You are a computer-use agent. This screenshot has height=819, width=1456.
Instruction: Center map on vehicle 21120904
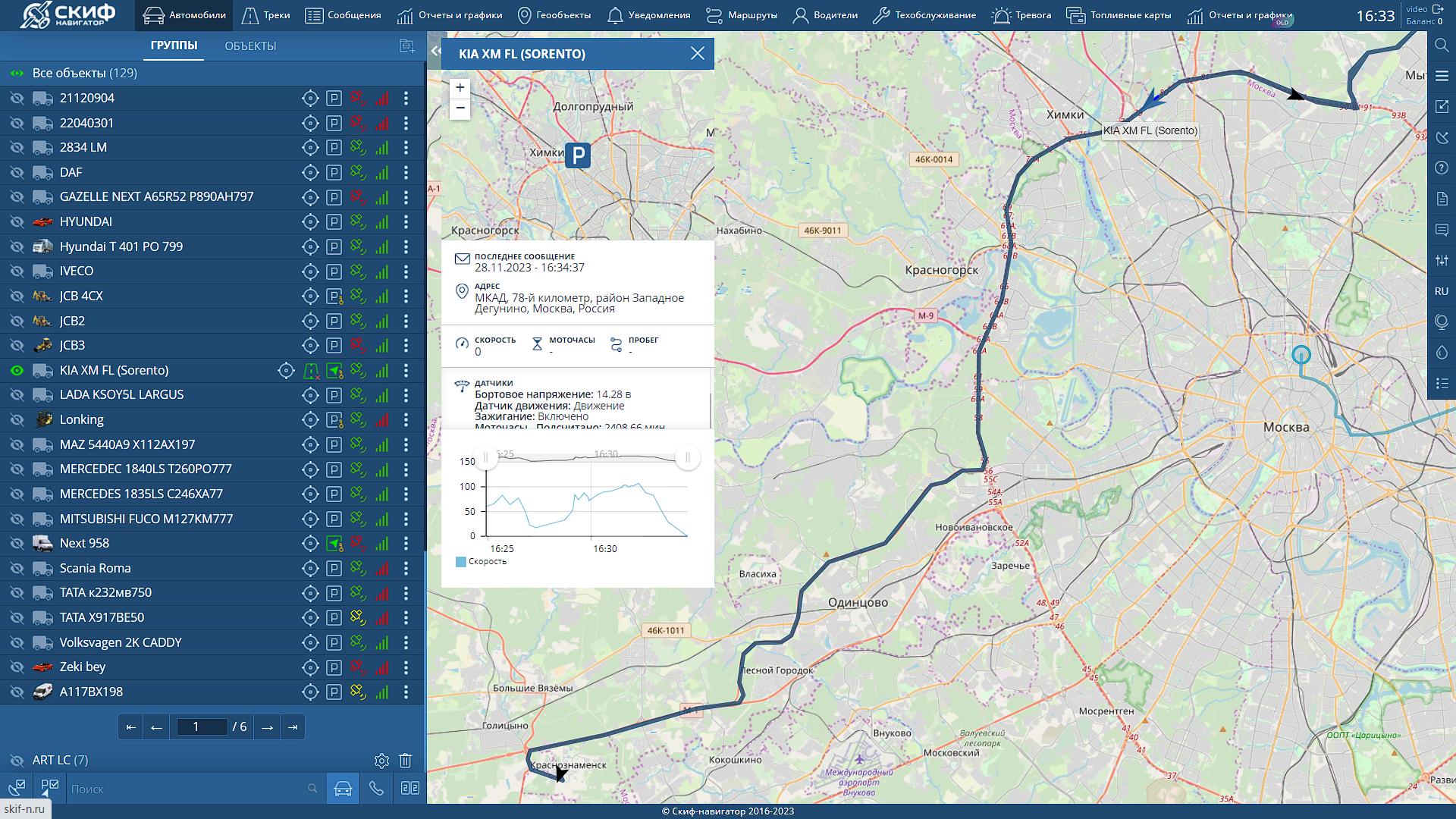pyautogui.click(x=309, y=98)
